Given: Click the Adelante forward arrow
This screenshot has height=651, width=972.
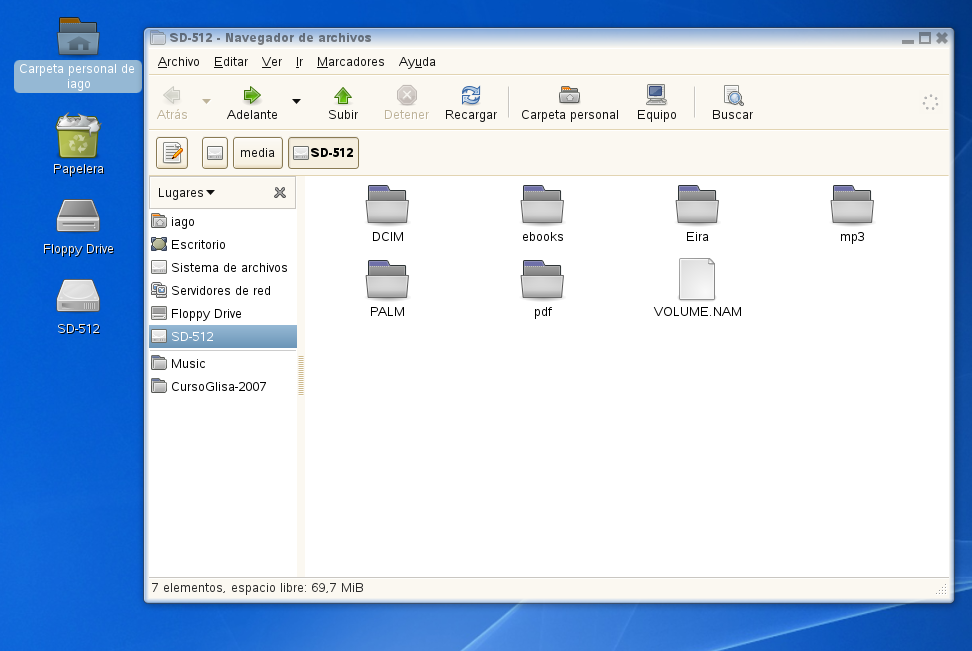Looking at the screenshot, I should click(252, 96).
